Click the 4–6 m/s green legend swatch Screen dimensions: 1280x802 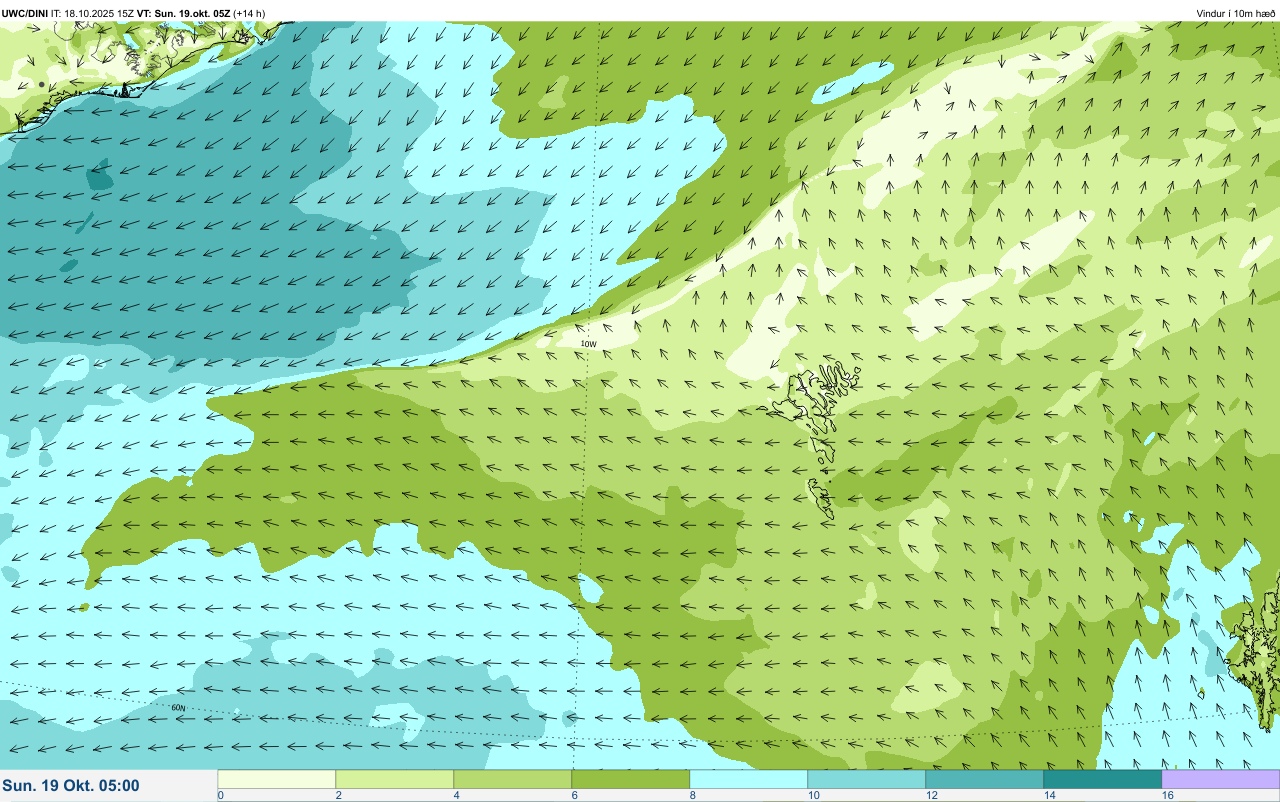[x=513, y=779]
